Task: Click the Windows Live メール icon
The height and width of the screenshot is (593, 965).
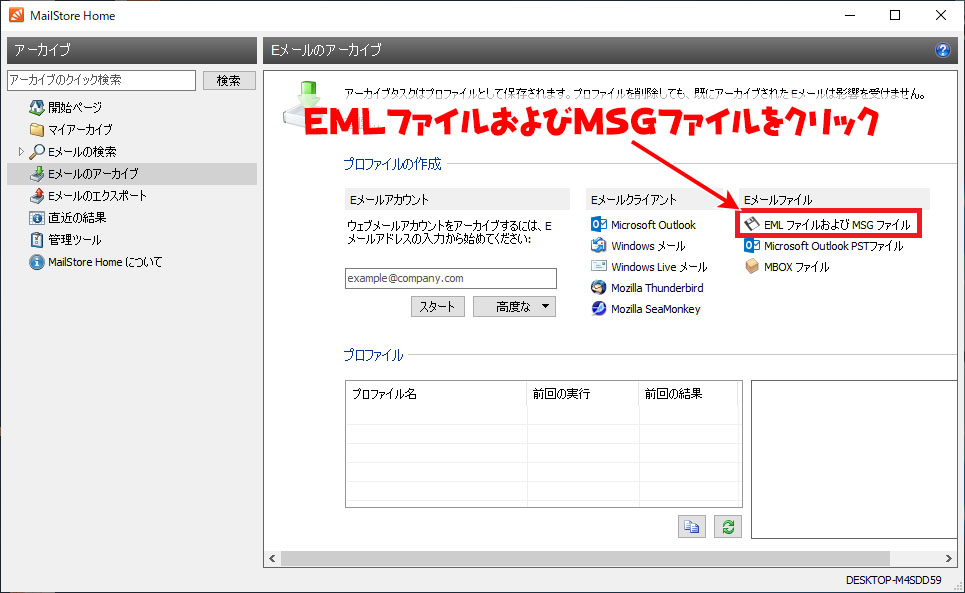Action: point(598,266)
